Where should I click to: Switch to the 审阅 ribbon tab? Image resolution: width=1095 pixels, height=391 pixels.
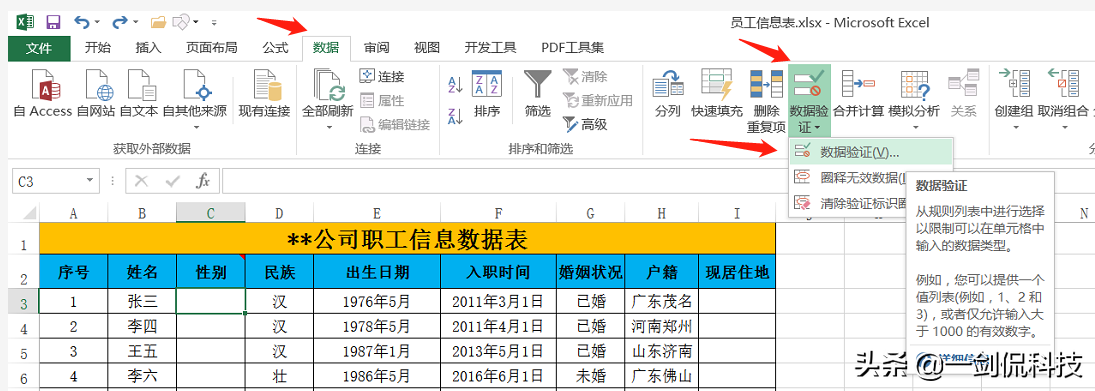tap(376, 48)
